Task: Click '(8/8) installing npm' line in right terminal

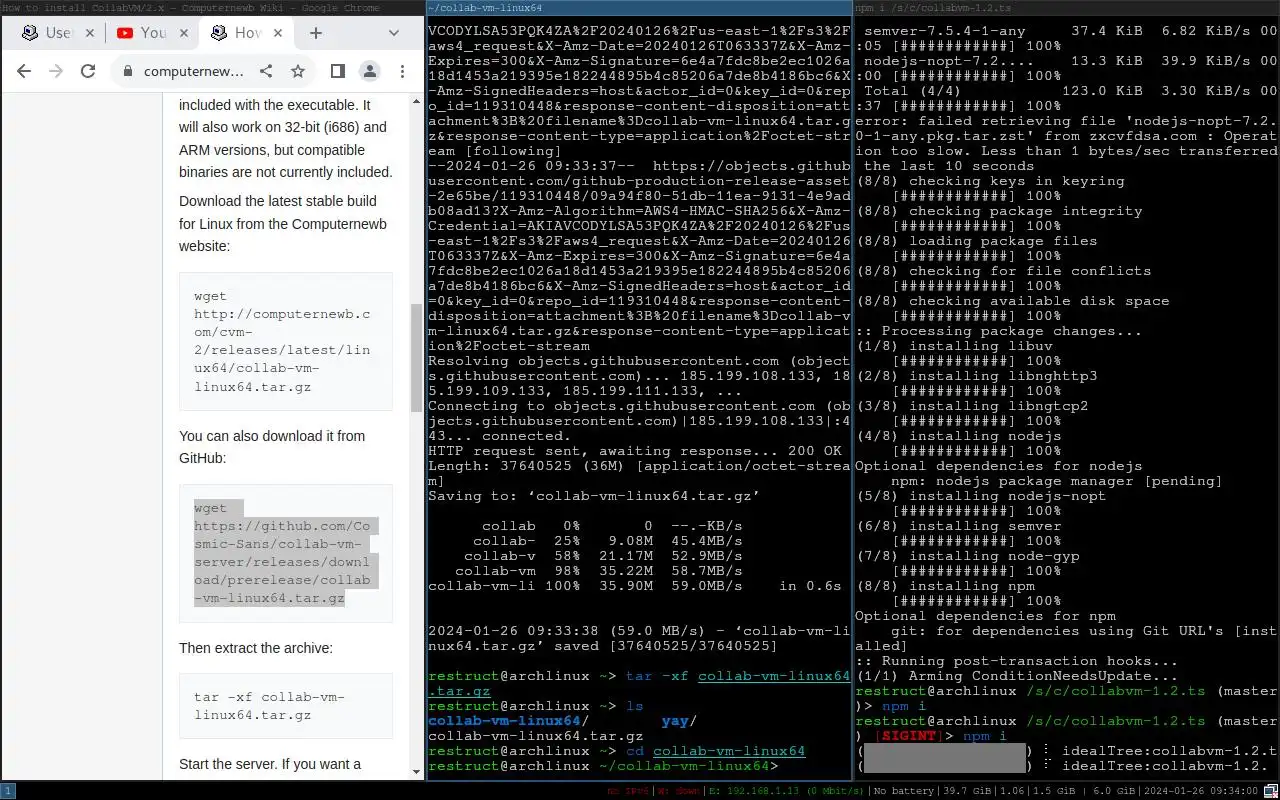Action: pyautogui.click(x=945, y=586)
